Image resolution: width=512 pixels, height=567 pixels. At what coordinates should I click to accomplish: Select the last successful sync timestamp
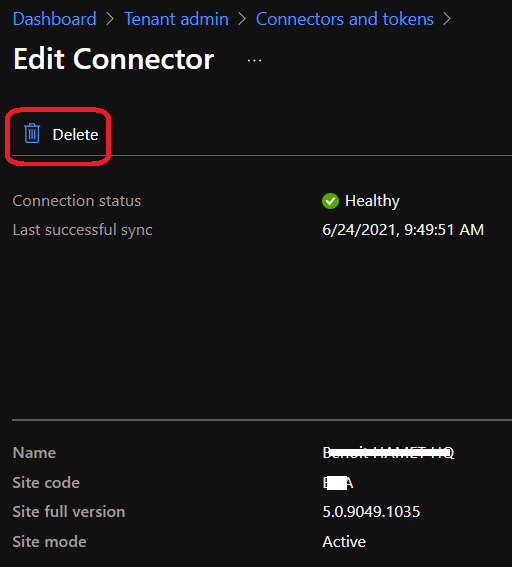(x=403, y=230)
